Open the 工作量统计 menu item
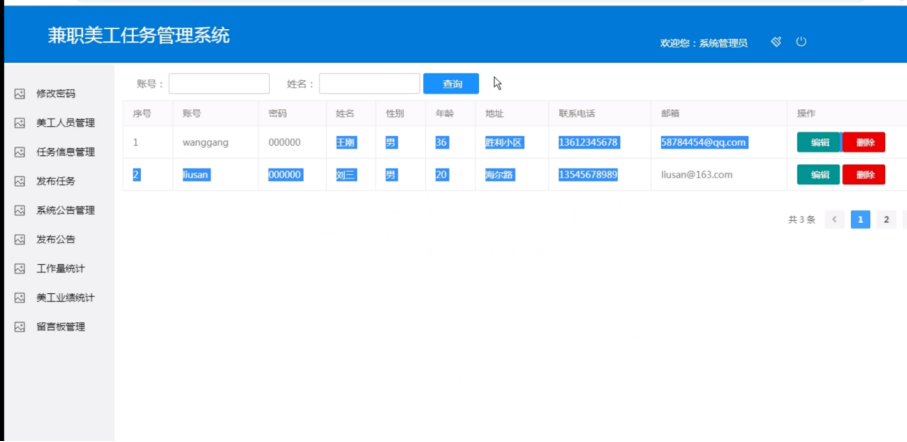This screenshot has height=442, width=907. click(x=61, y=268)
